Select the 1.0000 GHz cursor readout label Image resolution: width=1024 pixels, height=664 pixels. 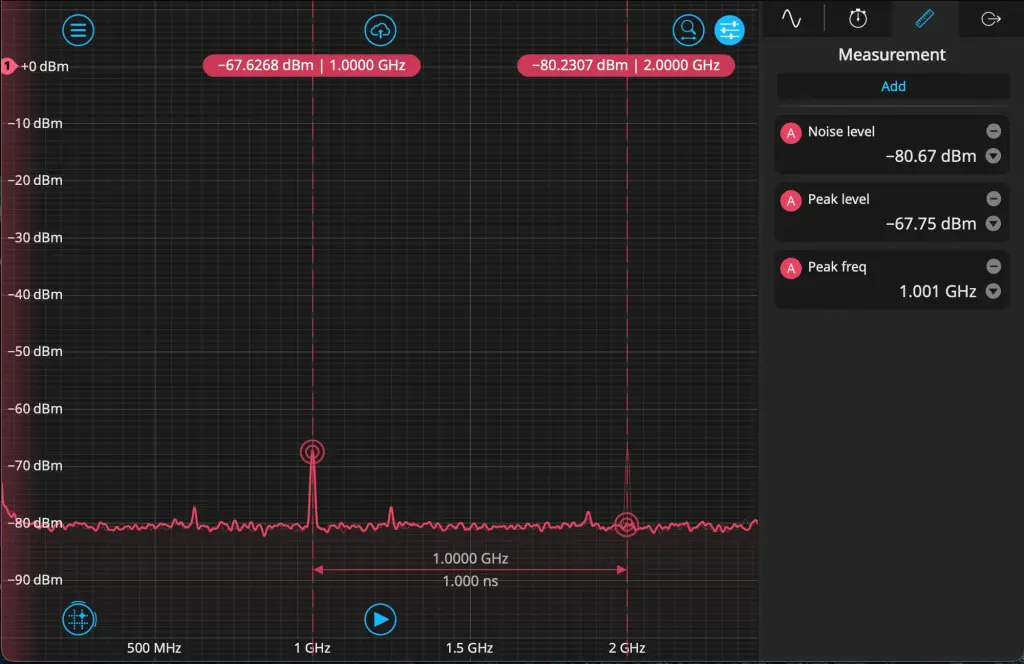[x=312, y=65]
